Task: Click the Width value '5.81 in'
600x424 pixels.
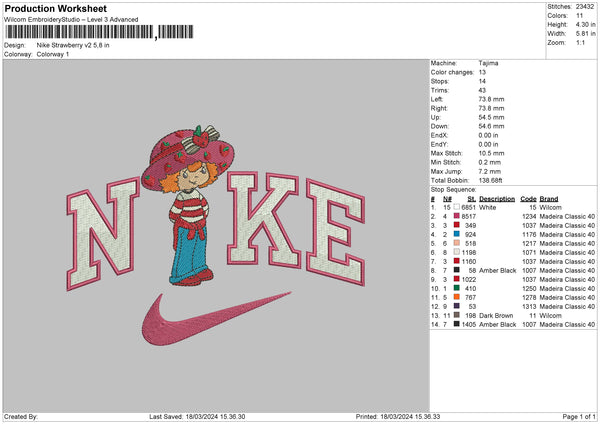Action: coord(585,34)
